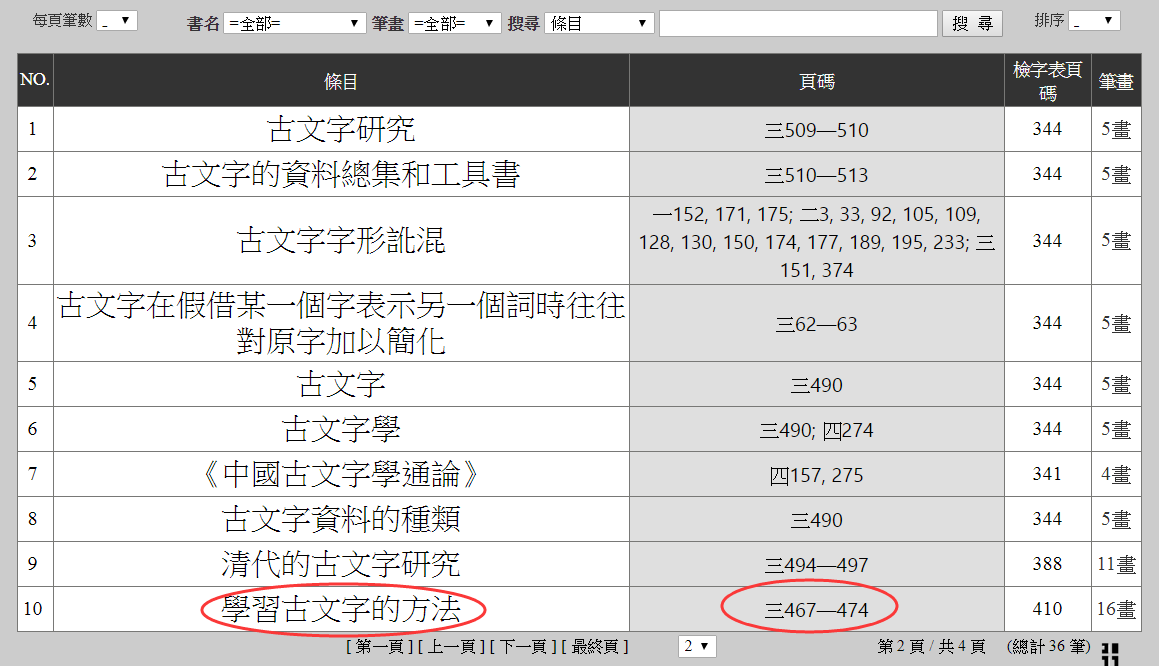This screenshot has height=666, width=1159.
Task: Click page value 三467—474
Action: 817,611
